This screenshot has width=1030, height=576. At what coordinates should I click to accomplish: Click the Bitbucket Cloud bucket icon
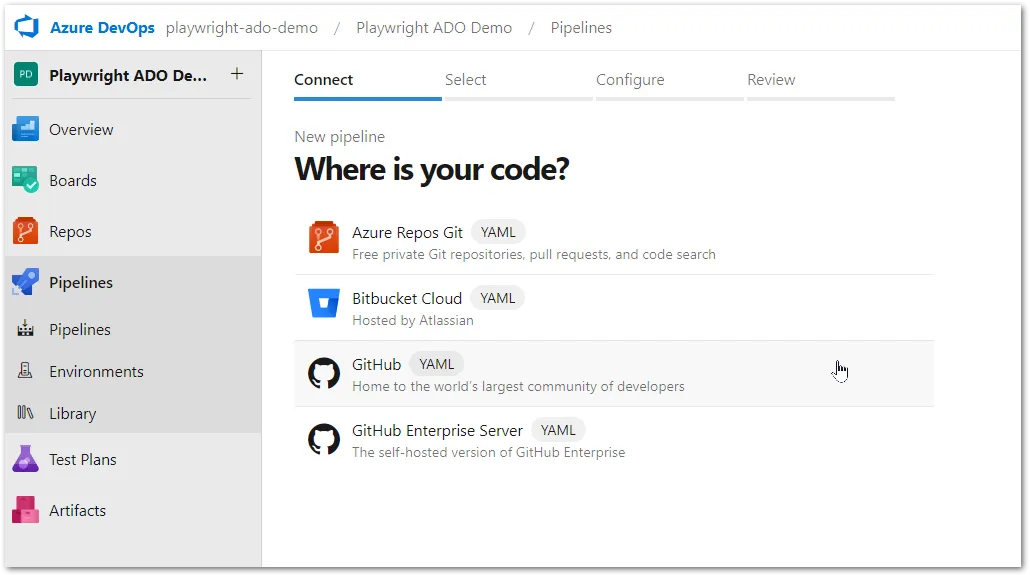(x=324, y=303)
